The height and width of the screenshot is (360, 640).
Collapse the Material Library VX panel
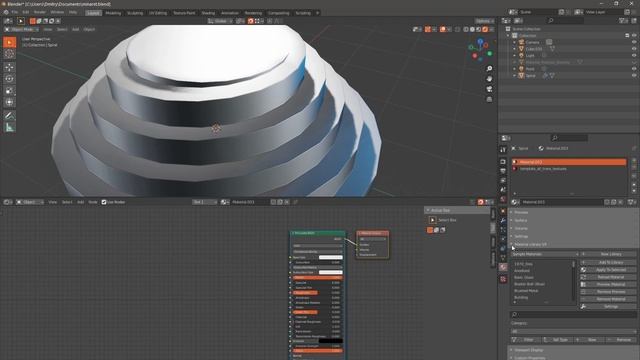click(530, 244)
